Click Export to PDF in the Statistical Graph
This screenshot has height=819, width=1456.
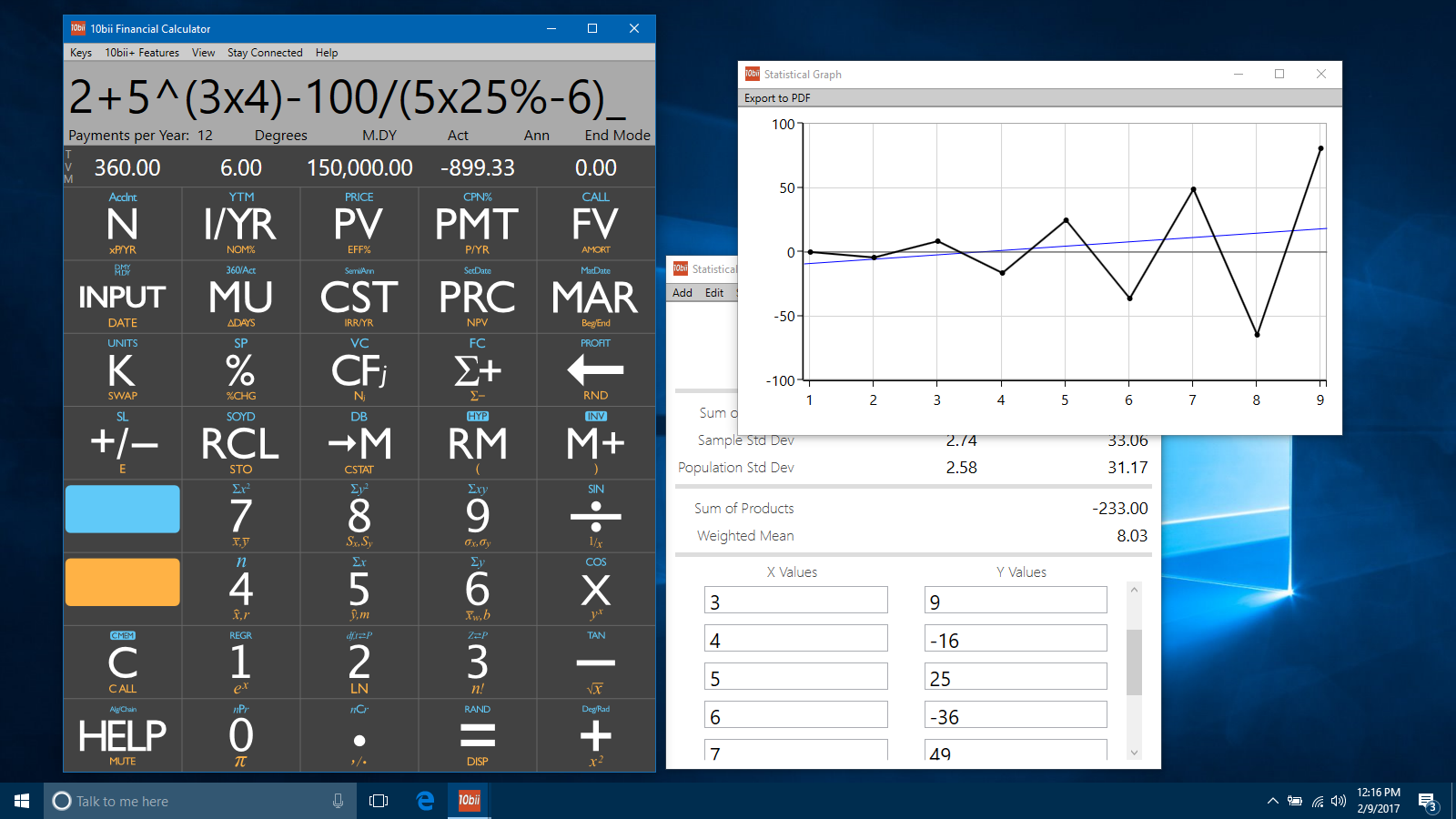click(780, 97)
